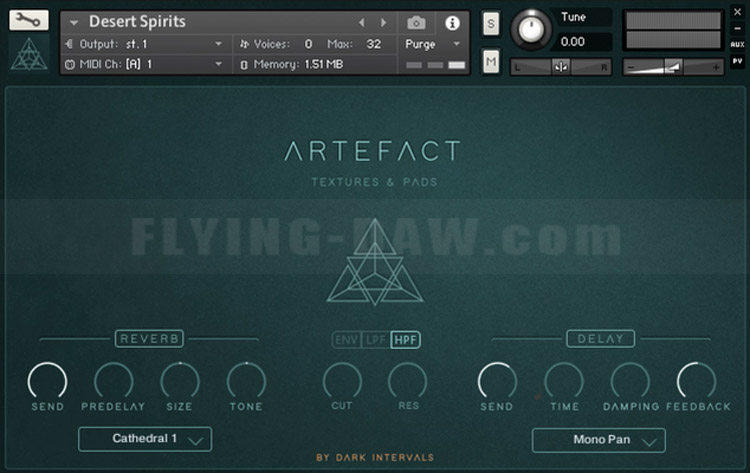Click the reverb PREDELAY knob
The height and width of the screenshot is (473, 750).
coord(113,381)
